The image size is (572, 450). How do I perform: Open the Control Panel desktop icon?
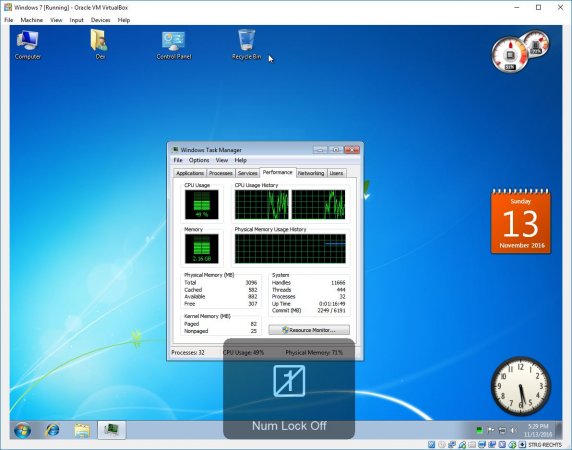click(174, 46)
